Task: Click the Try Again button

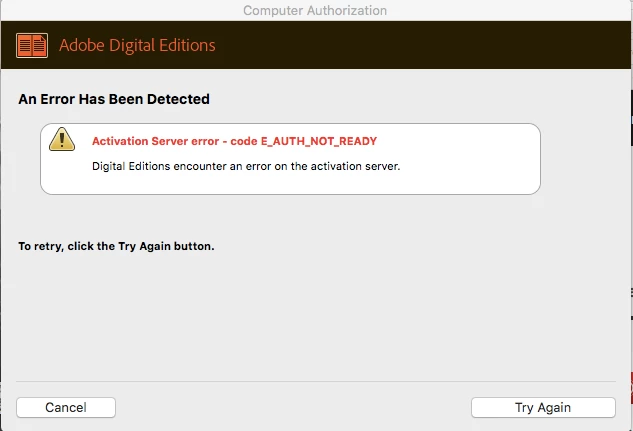Action: 543,408
